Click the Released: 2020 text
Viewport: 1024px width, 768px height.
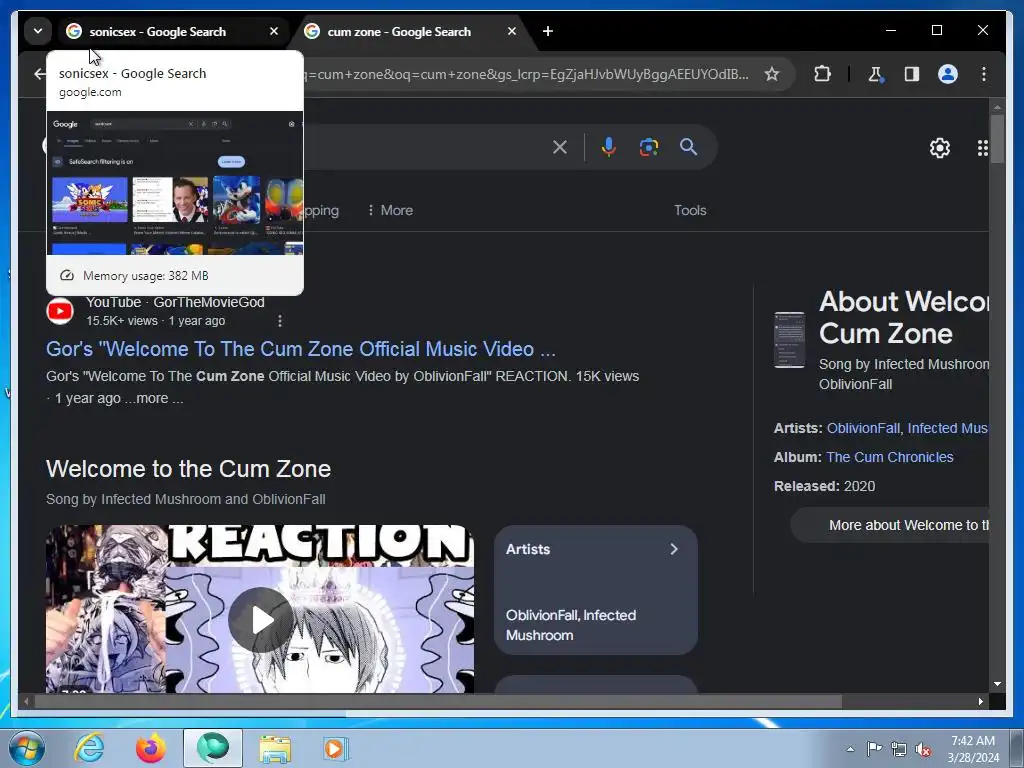tap(824, 486)
